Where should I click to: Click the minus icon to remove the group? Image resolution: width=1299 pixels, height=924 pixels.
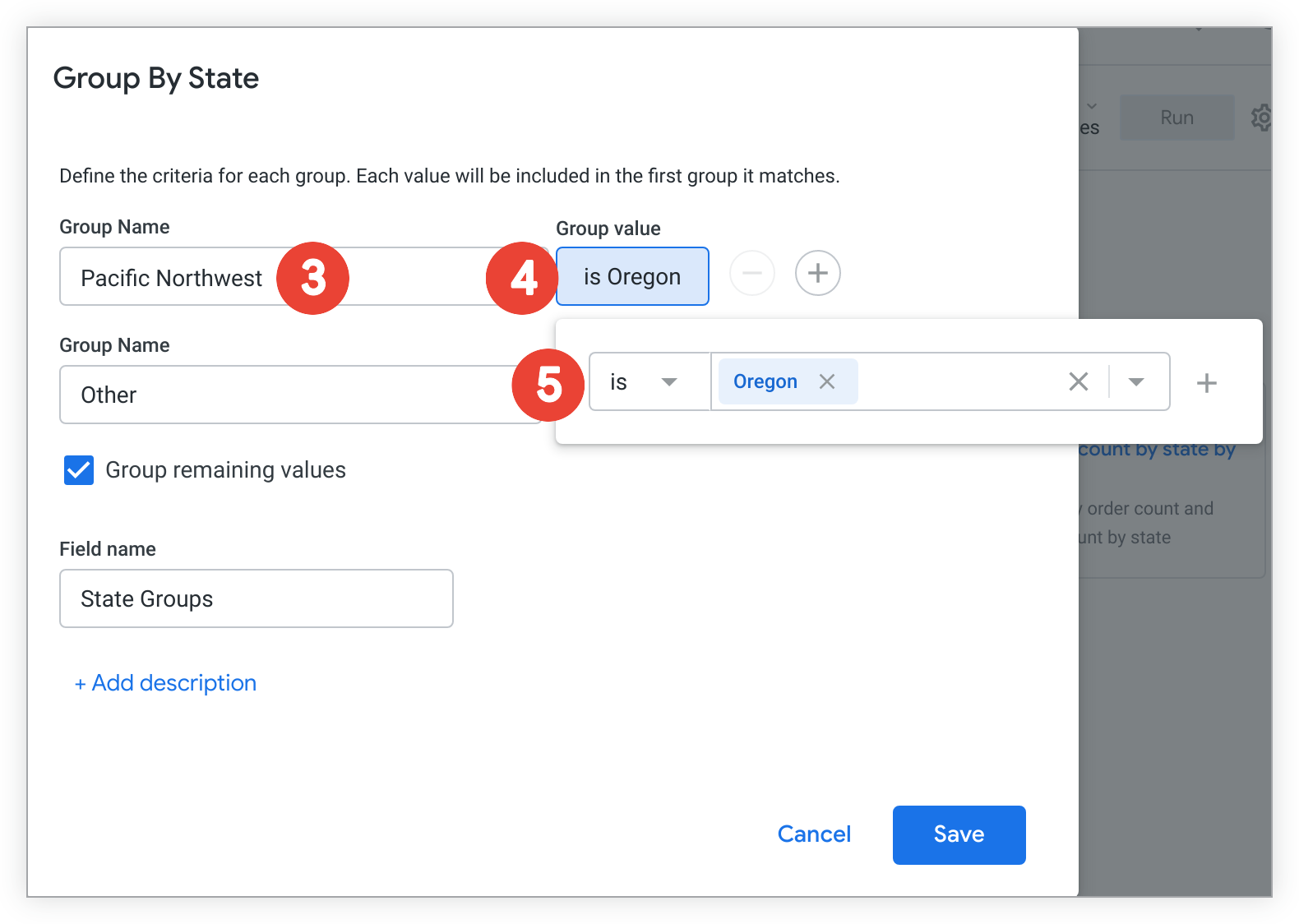coord(752,273)
